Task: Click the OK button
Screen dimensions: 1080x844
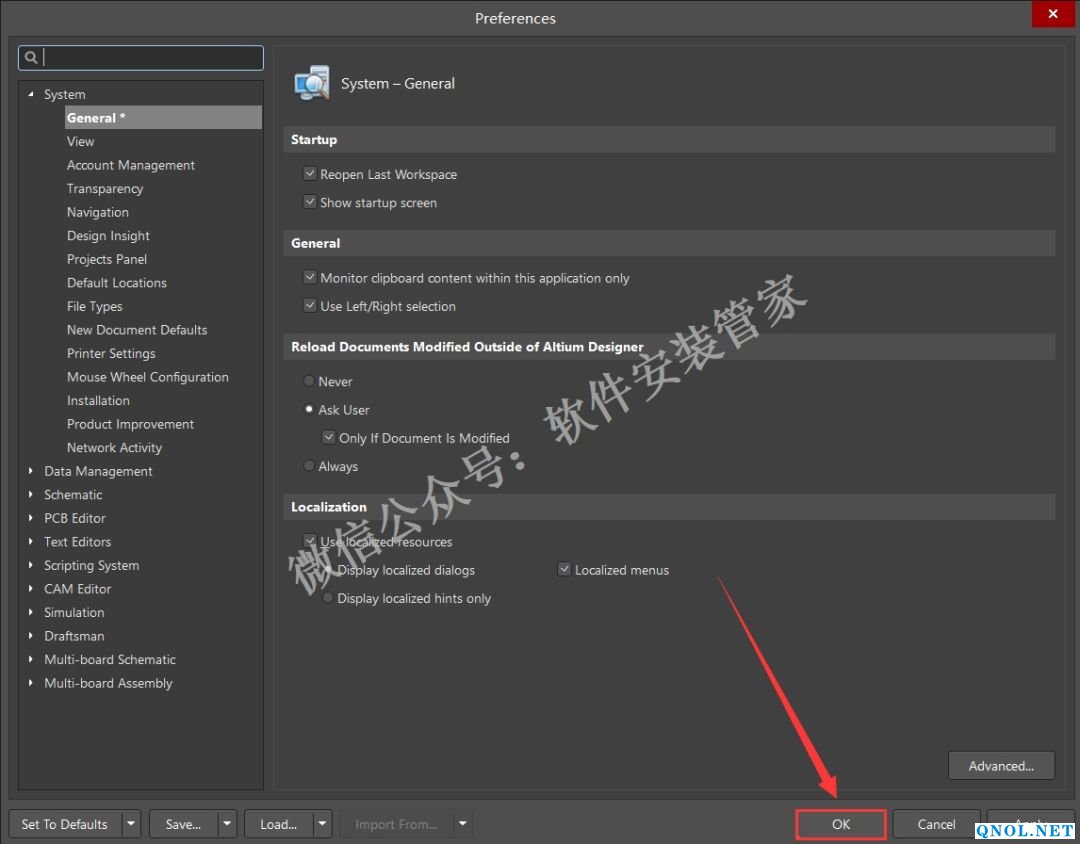Action: [x=840, y=824]
